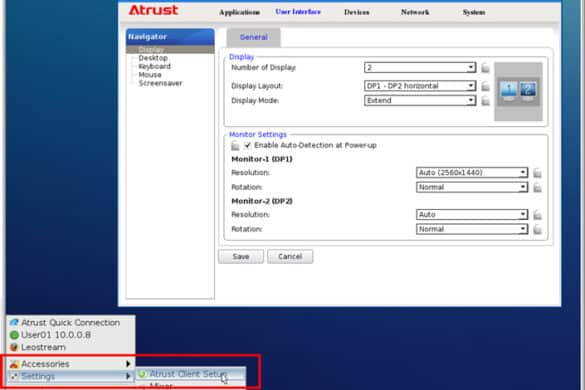Select the monitor 2 icon in preview
585x390 pixels.
point(528,91)
